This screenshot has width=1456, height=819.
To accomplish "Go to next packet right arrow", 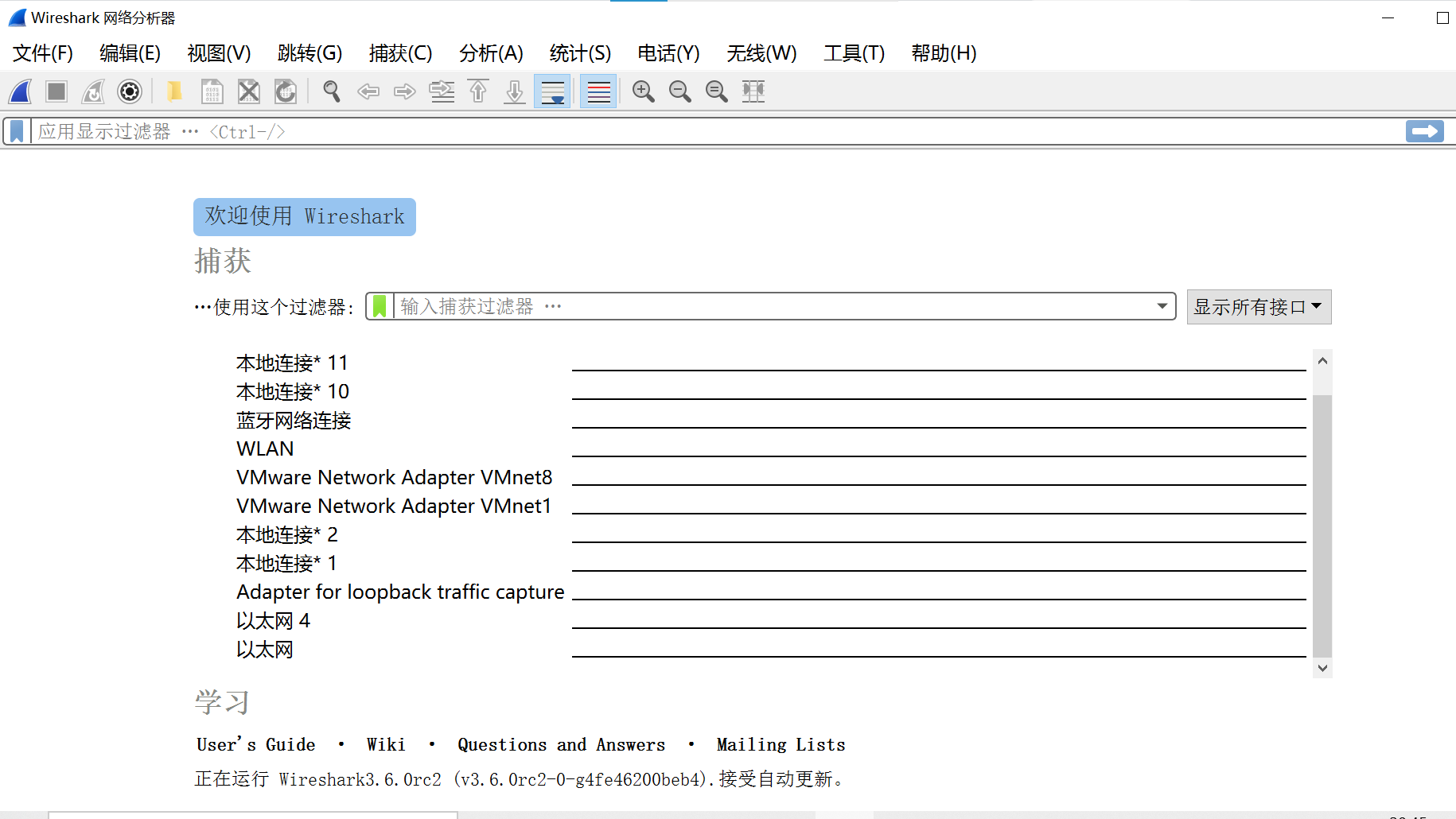I will (x=405, y=91).
